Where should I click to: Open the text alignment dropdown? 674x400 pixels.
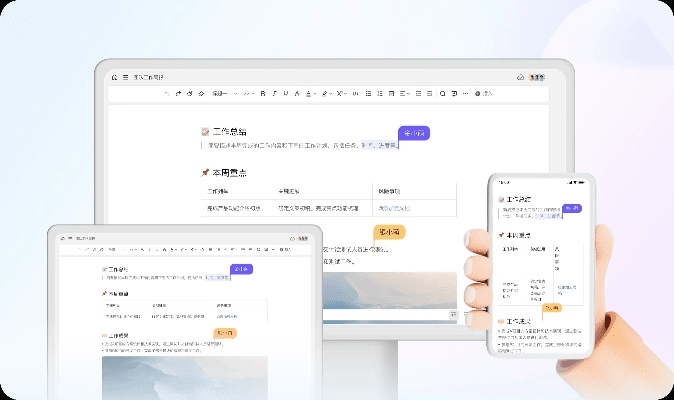pyautogui.click(x=404, y=93)
